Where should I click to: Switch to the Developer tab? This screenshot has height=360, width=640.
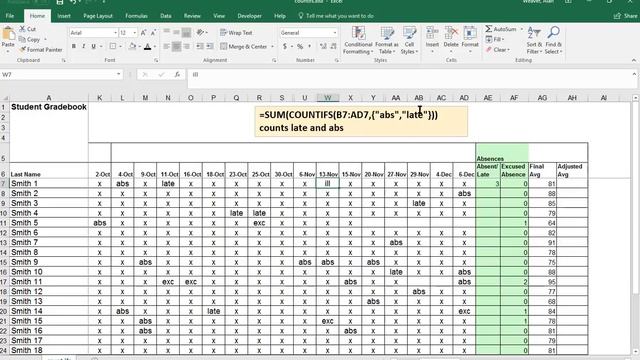(249, 16)
